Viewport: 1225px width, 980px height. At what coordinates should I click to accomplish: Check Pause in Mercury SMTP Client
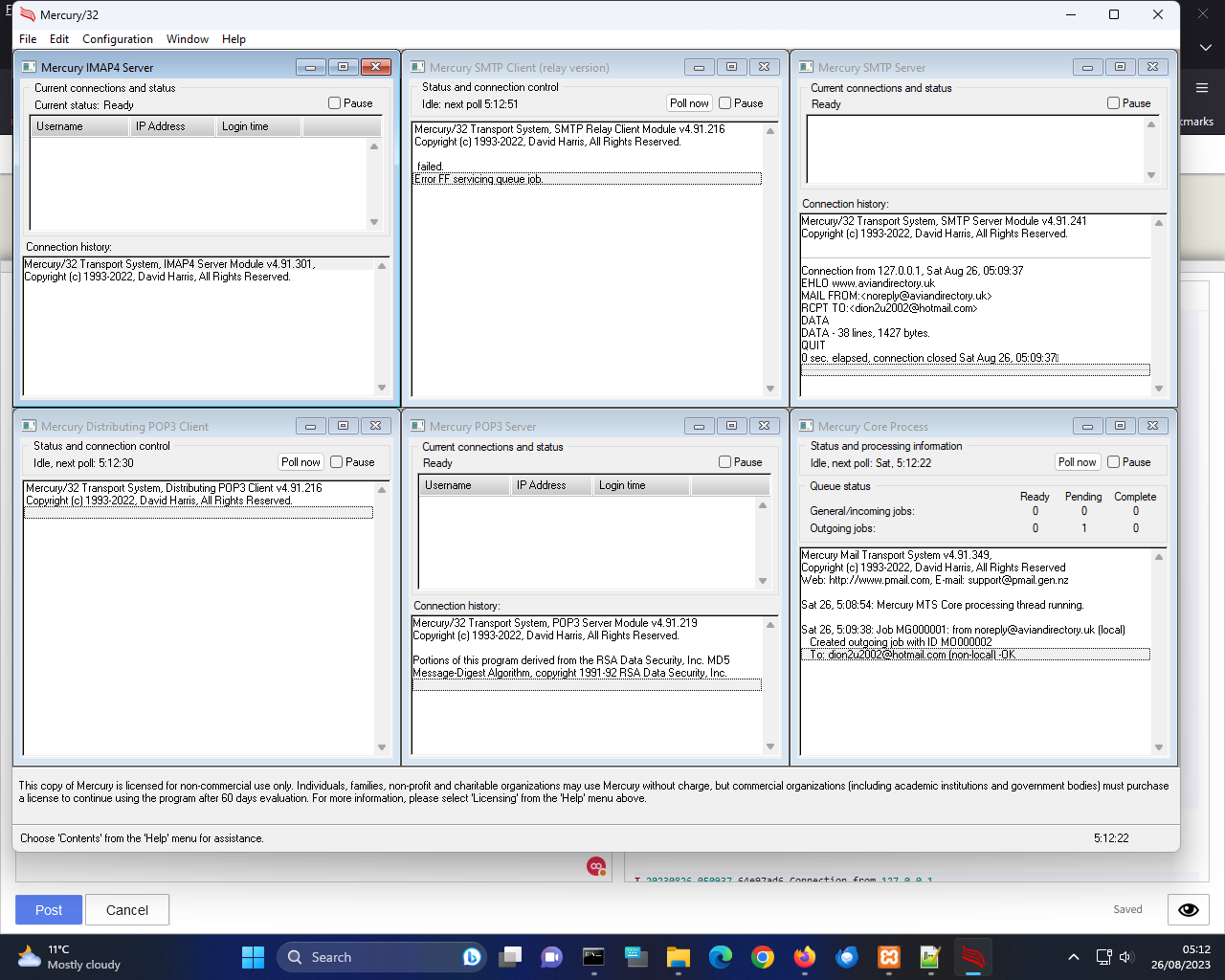point(725,103)
